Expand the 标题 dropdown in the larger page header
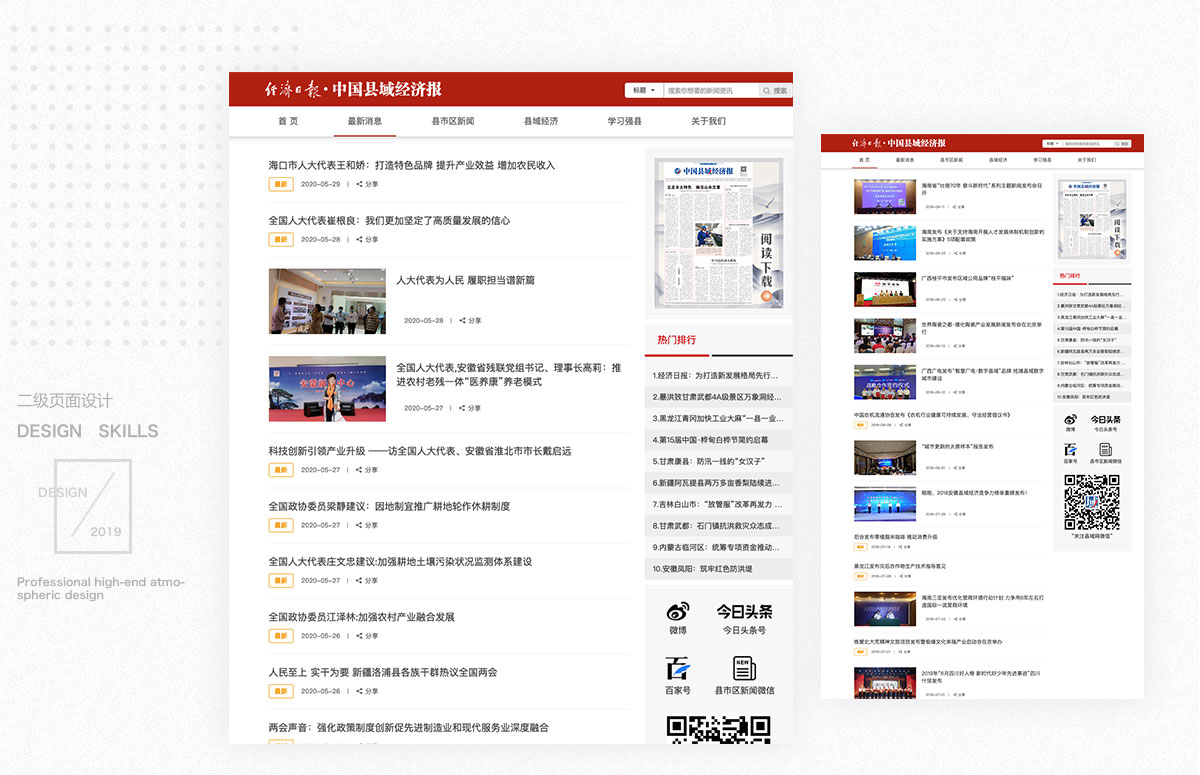The width and height of the screenshot is (1200, 775). click(644, 90)
